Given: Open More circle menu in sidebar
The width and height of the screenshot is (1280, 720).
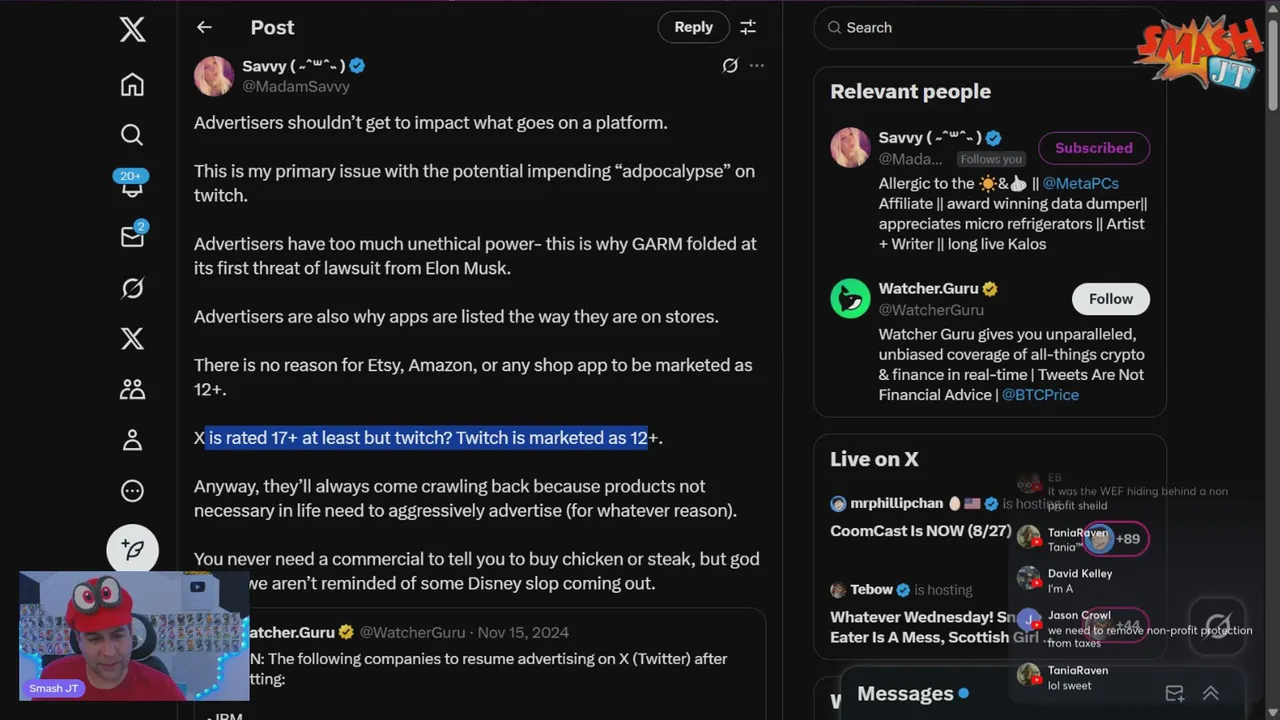Looking at the screenshot, I should coord(132,491).
